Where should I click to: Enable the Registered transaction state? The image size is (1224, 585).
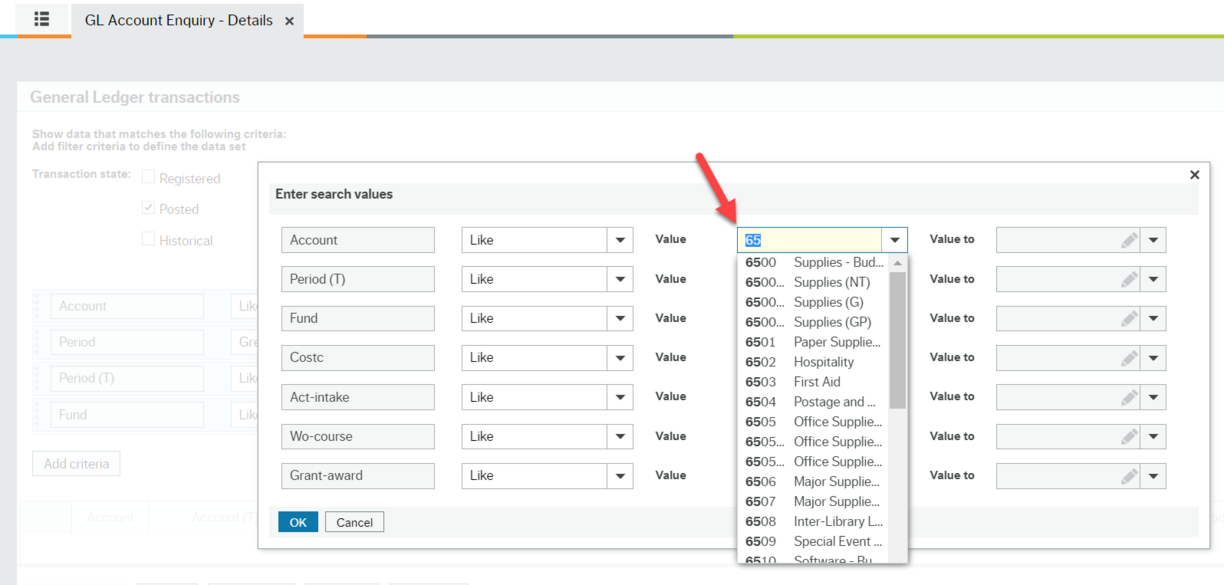pos(148,177)
